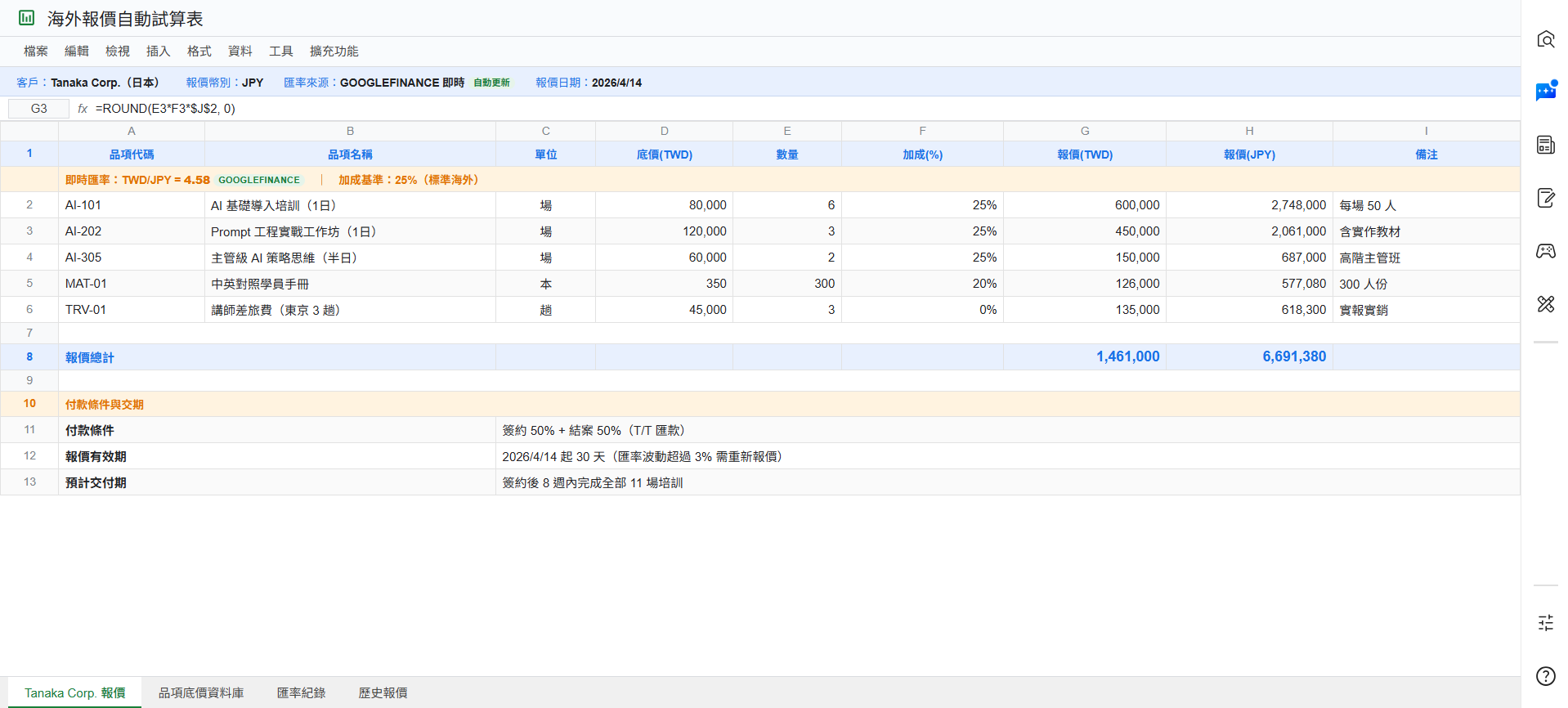Screen dimensions: 1568x708
Task: Open the 編輯 menu
Action: click(x=77, y=51)
